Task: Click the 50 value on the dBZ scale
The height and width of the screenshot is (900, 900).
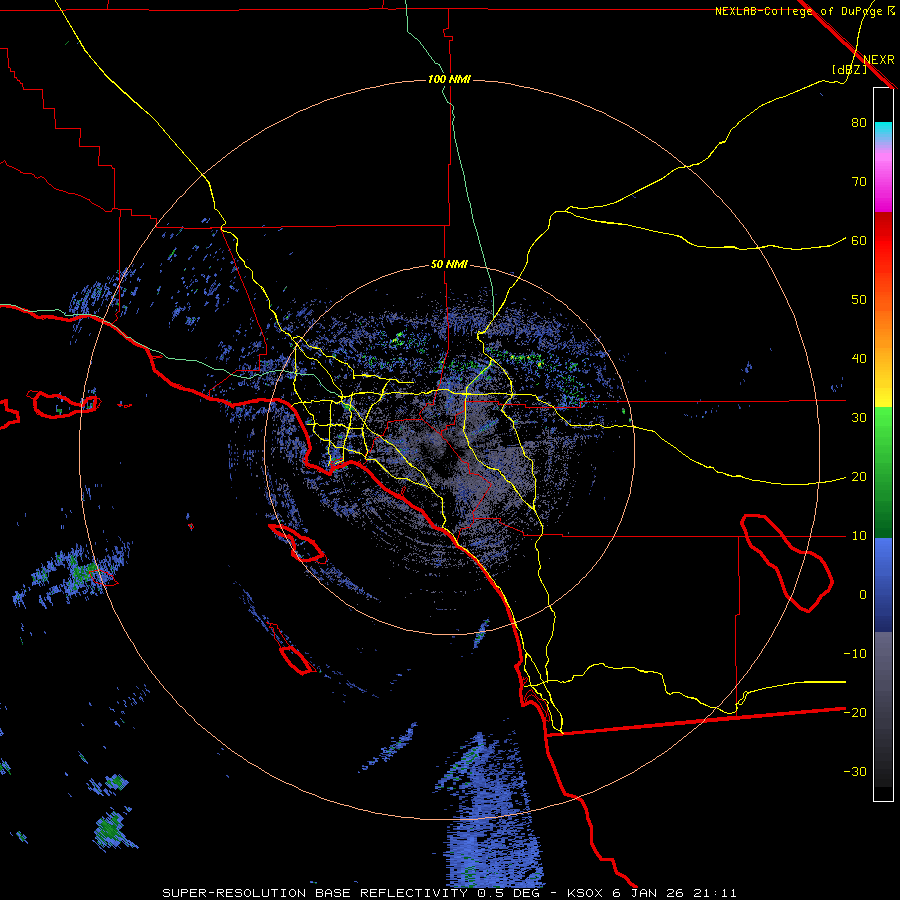Action: [x=859, y=300]
